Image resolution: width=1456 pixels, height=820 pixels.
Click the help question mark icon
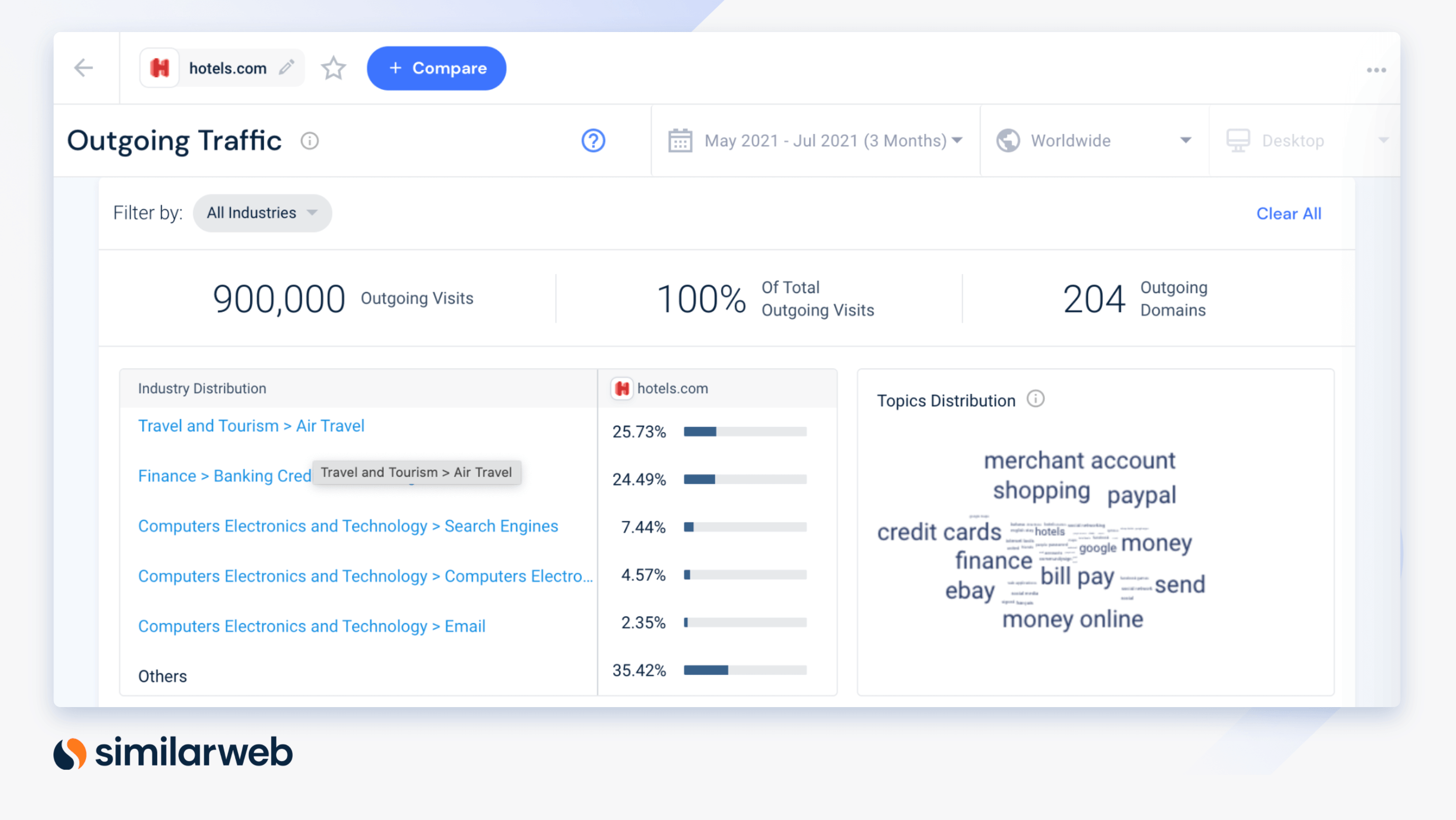[x=593, y=140]
